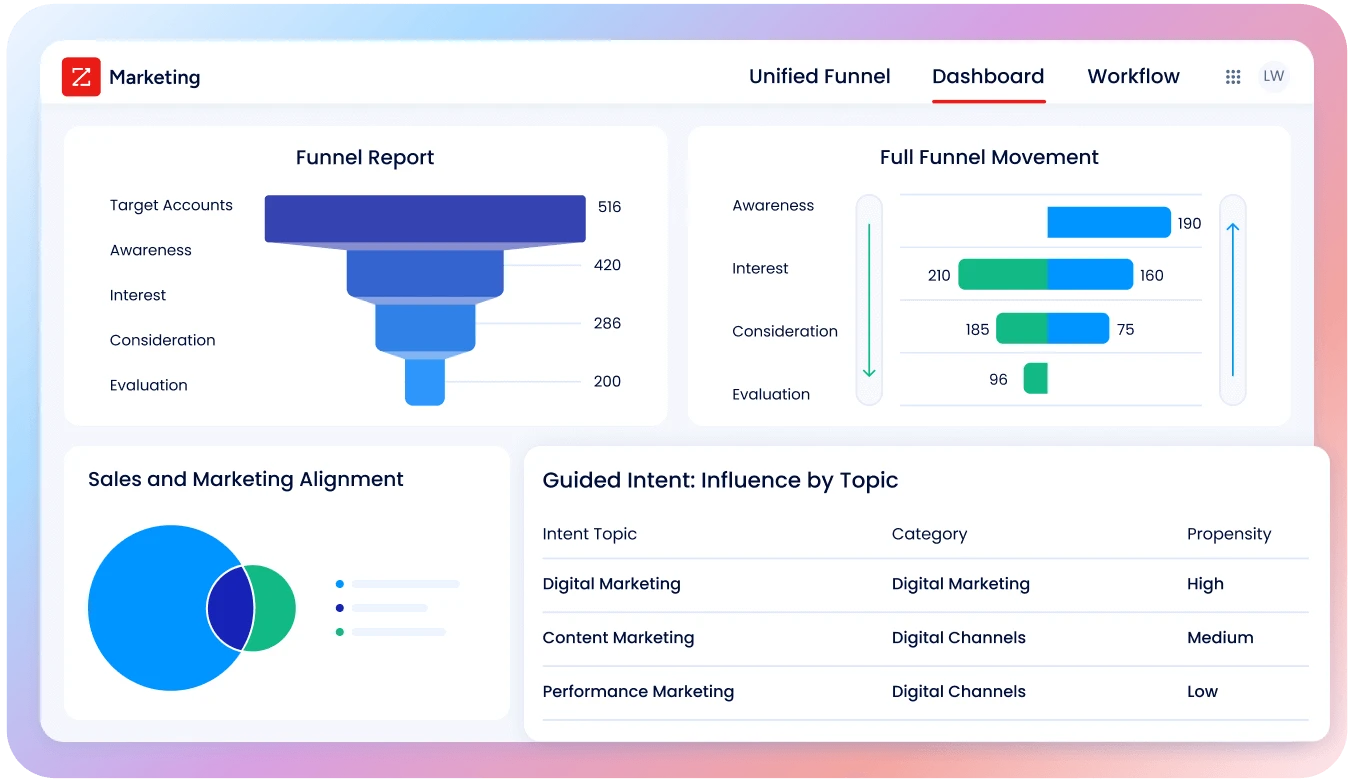Click the value 190 beside Awareness bar

[x=1189, y=224]
